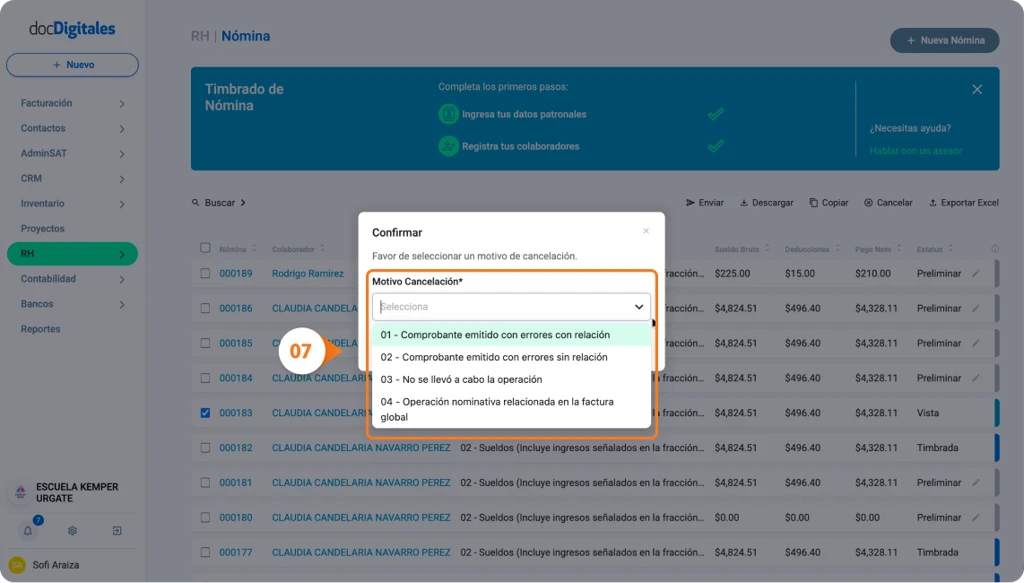Viewport: 1024px width, 583px height.
Task: Click the Ingresa tus datos patronales icon
Action: point(448,114)
